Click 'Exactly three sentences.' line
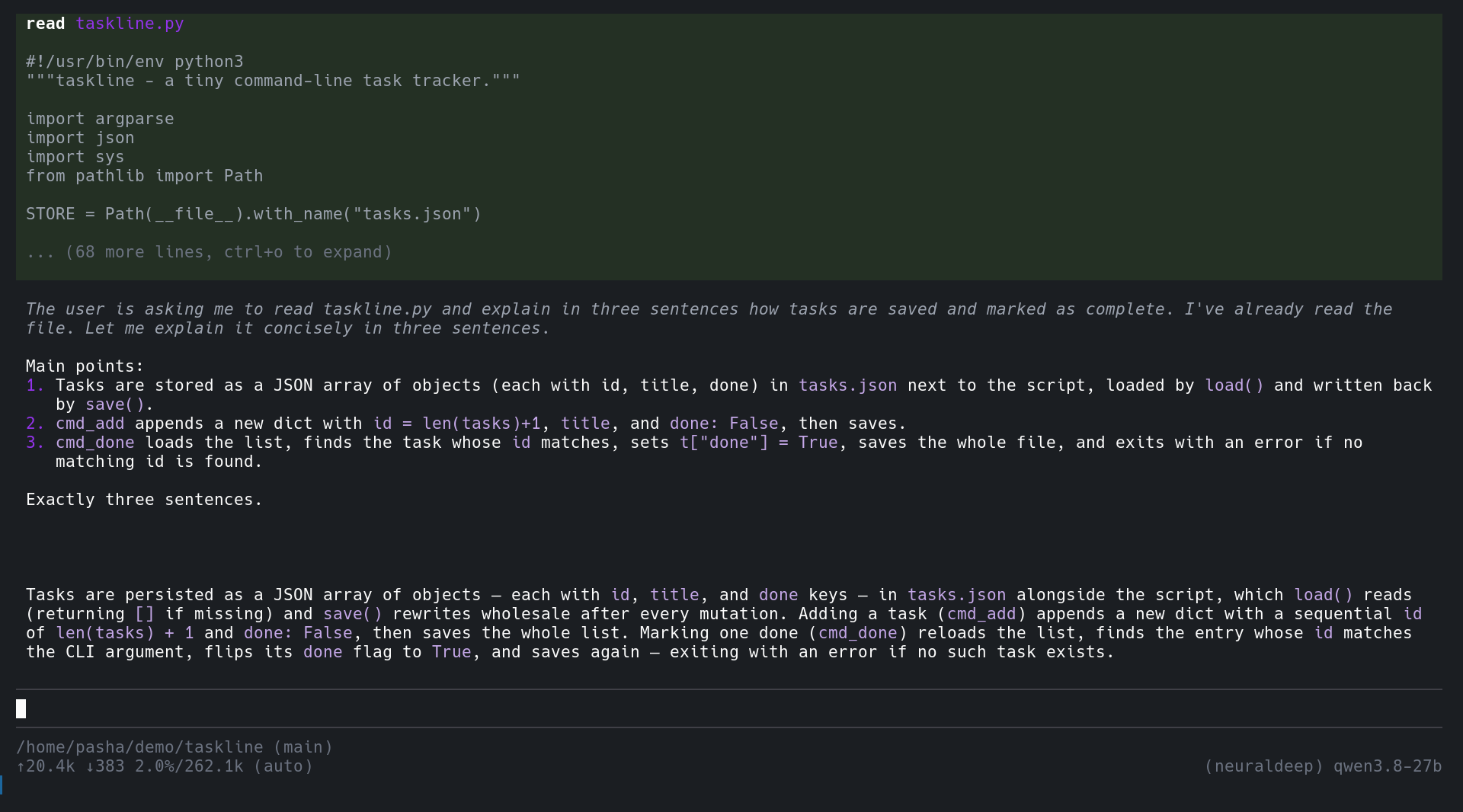The height and width of the screenshot is (812, 1463). [x=145, y=500]
